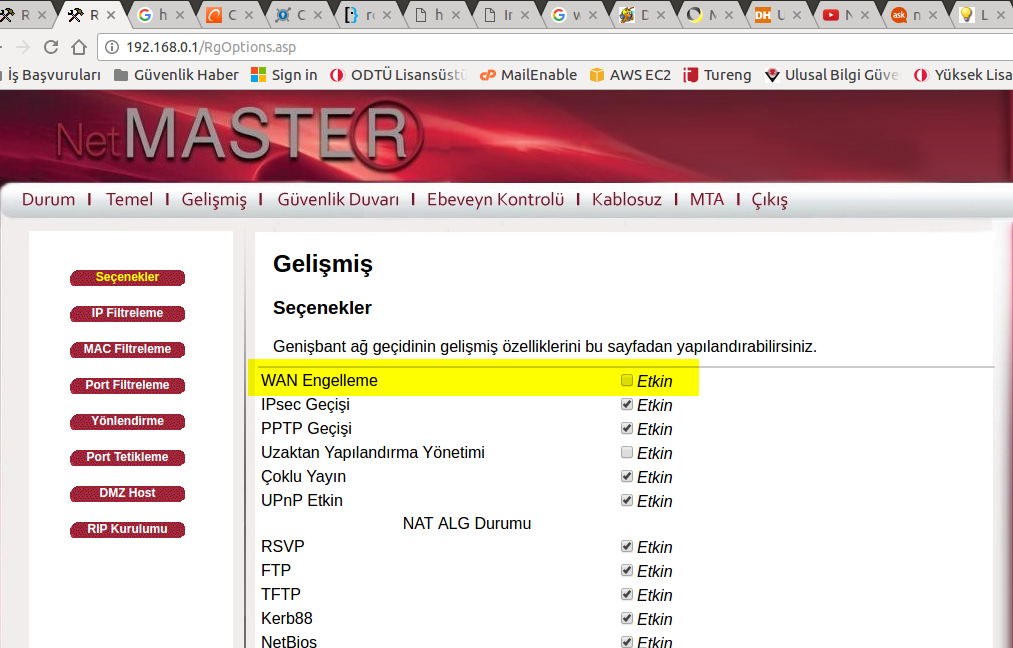The width and height of the screenshot is (1013, 648).
Task: Disable the UPnP Etkin checkbox
Action: coord(627,500)
